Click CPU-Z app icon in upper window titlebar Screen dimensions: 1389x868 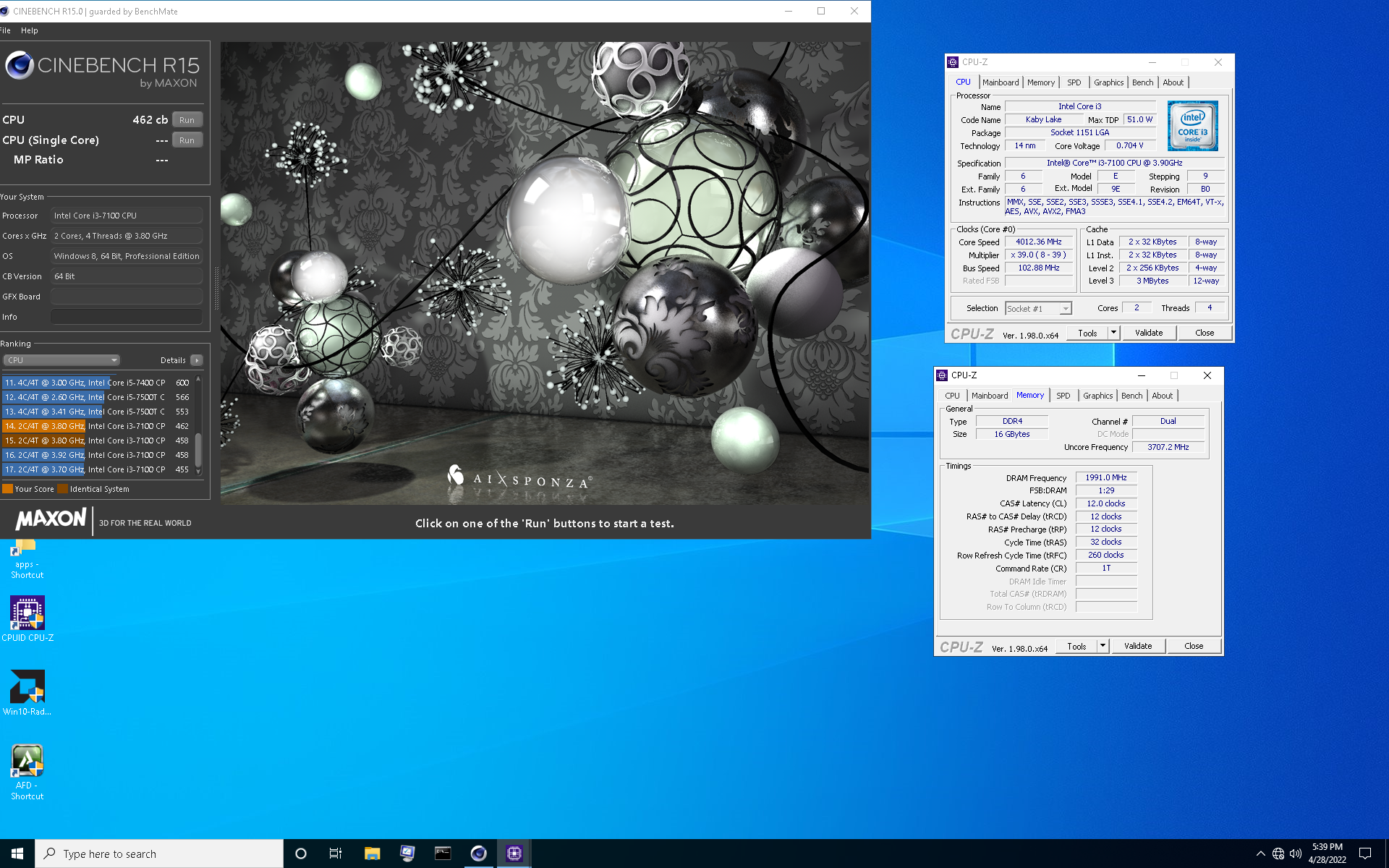click(x=953, y=62)
